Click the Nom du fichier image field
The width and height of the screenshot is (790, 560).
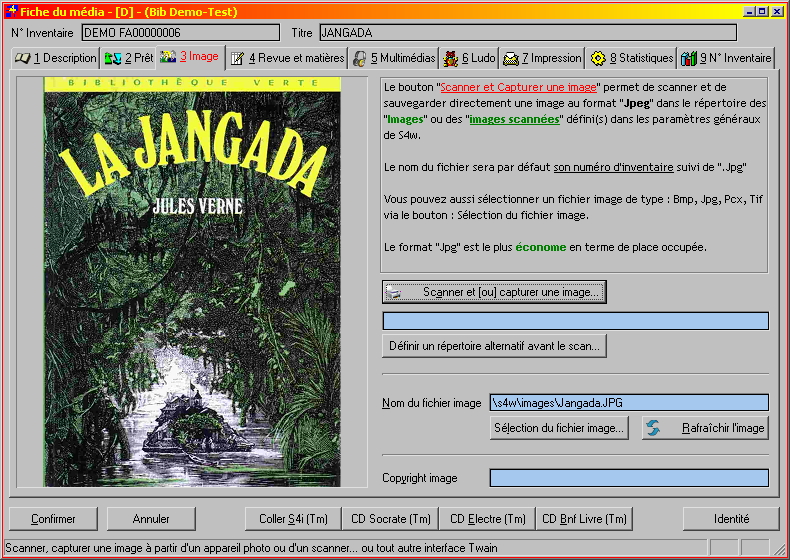(629, 403)
